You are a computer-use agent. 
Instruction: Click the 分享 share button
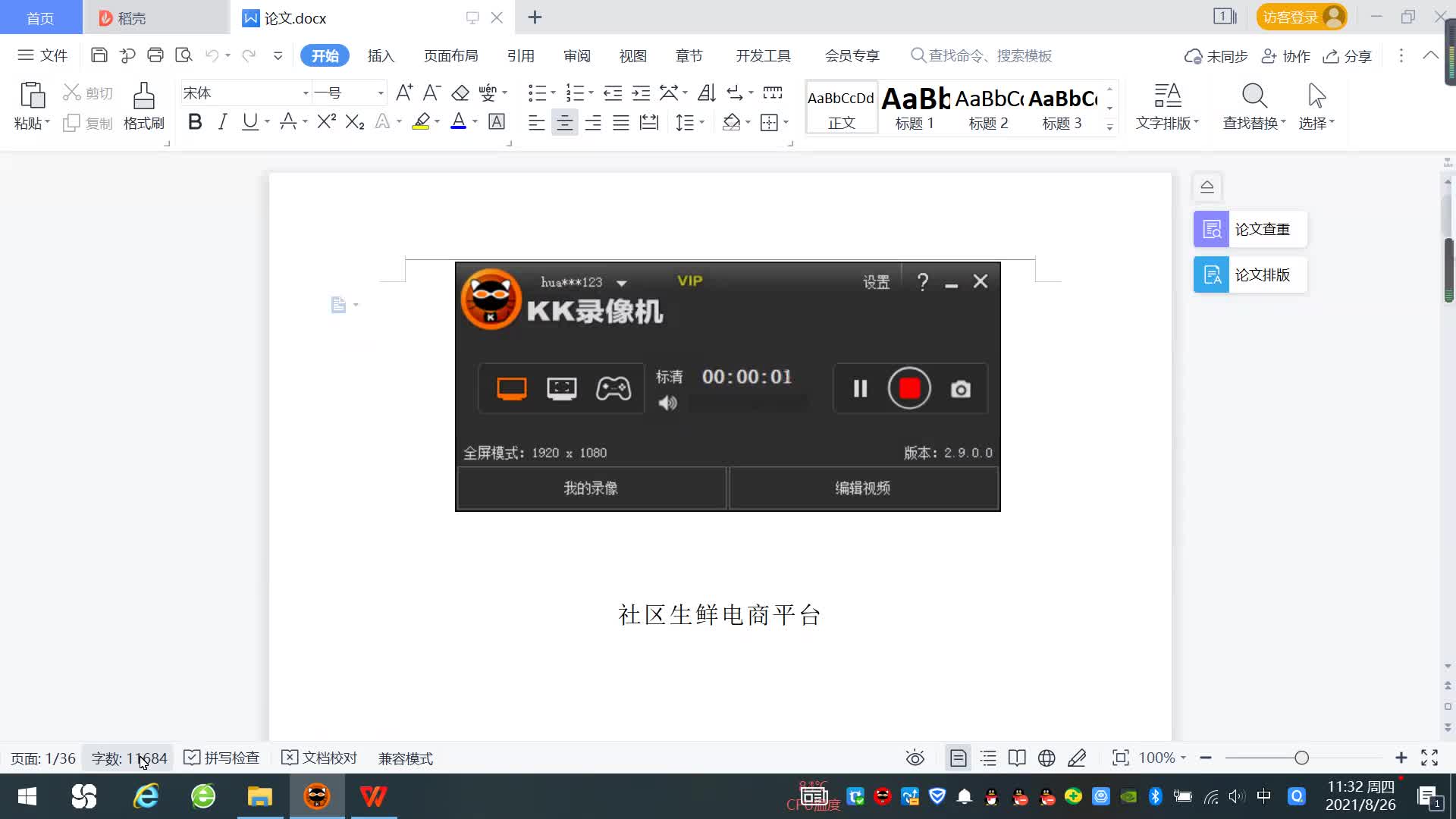coord(1348,56)
